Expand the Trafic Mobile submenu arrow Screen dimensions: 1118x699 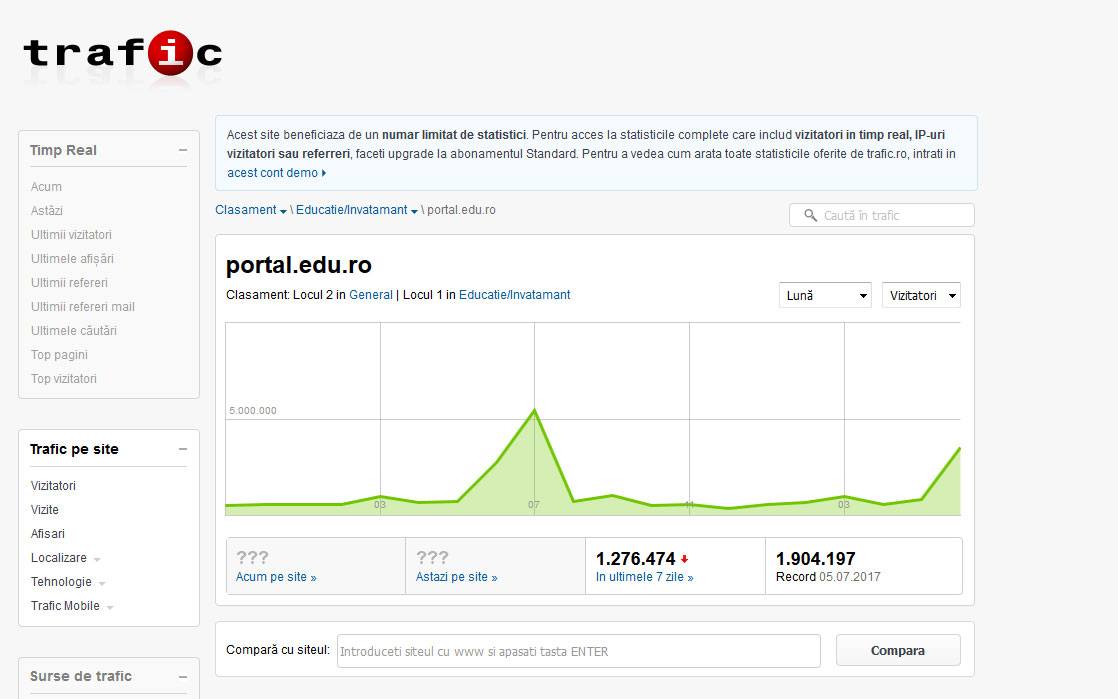(x=110, y=608)
